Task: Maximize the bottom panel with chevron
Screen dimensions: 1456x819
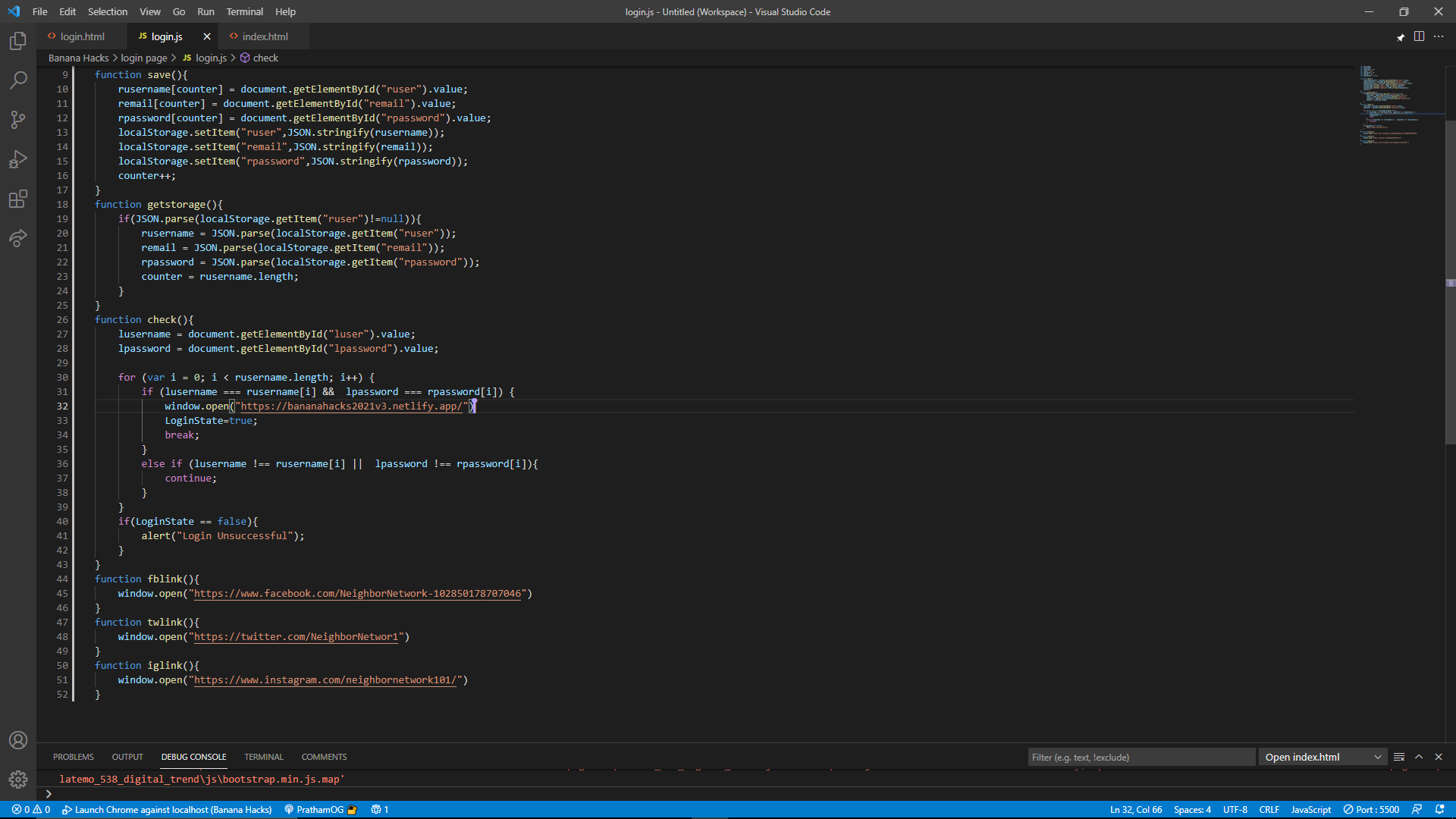Action: pos(1419,757)
